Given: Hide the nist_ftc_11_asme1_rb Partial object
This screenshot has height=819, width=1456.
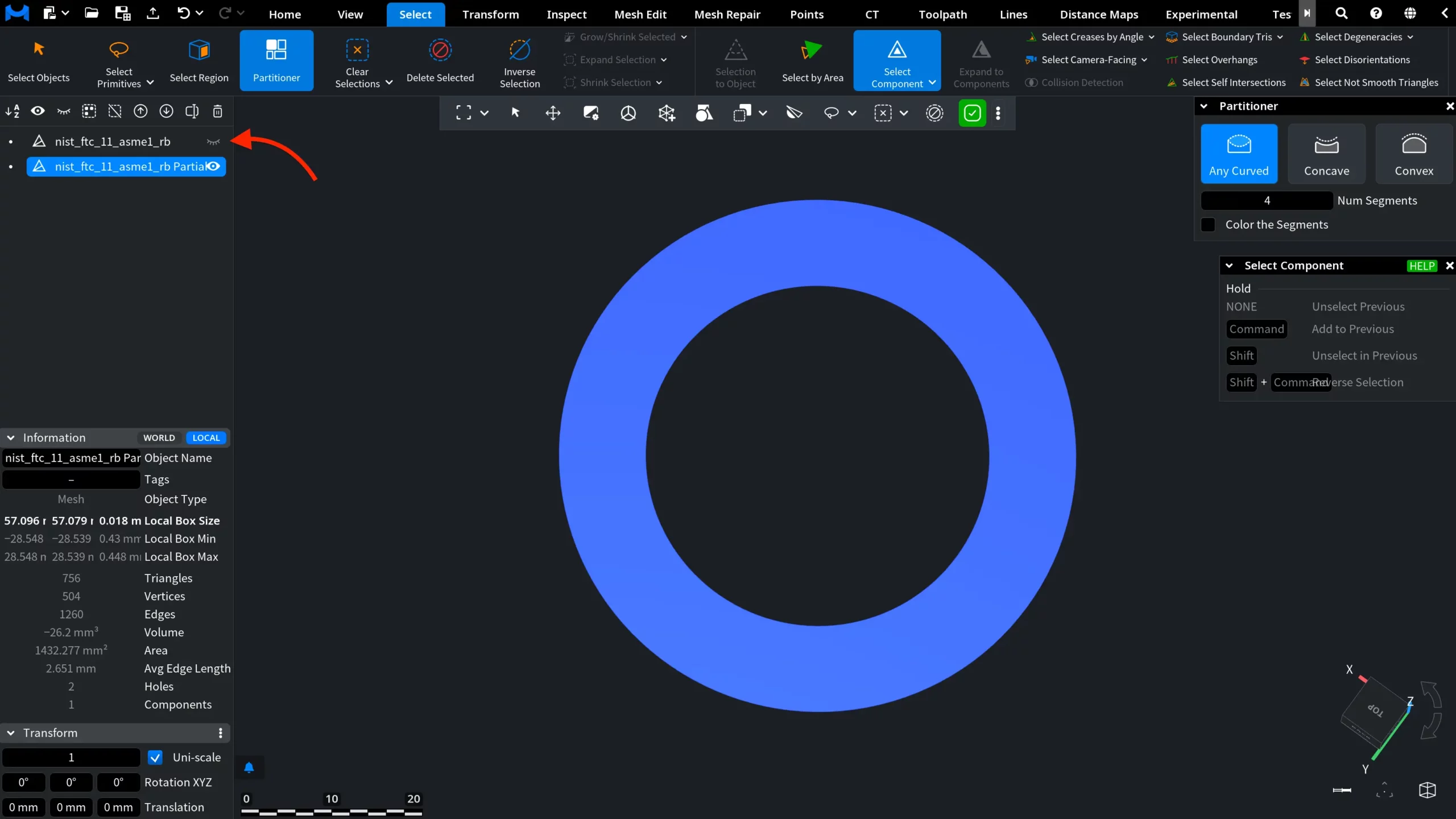Looking at the screenshot, I should coord(213,166).
